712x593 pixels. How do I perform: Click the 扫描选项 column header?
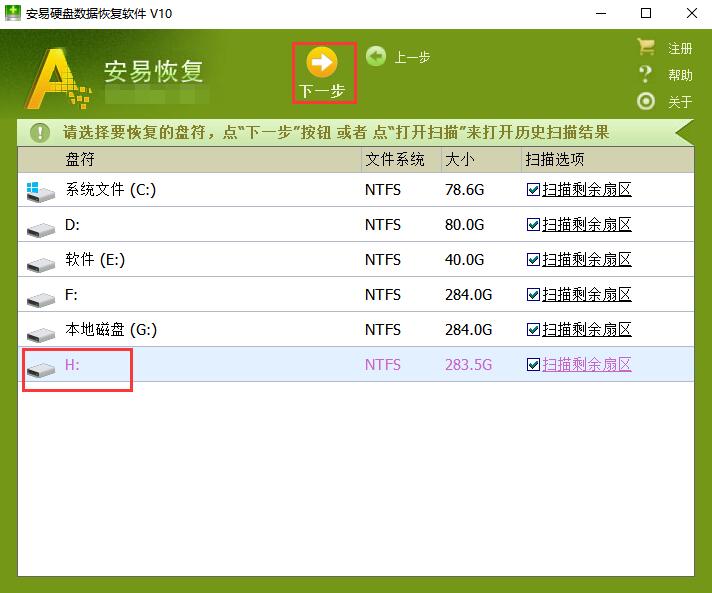[554, 160]
